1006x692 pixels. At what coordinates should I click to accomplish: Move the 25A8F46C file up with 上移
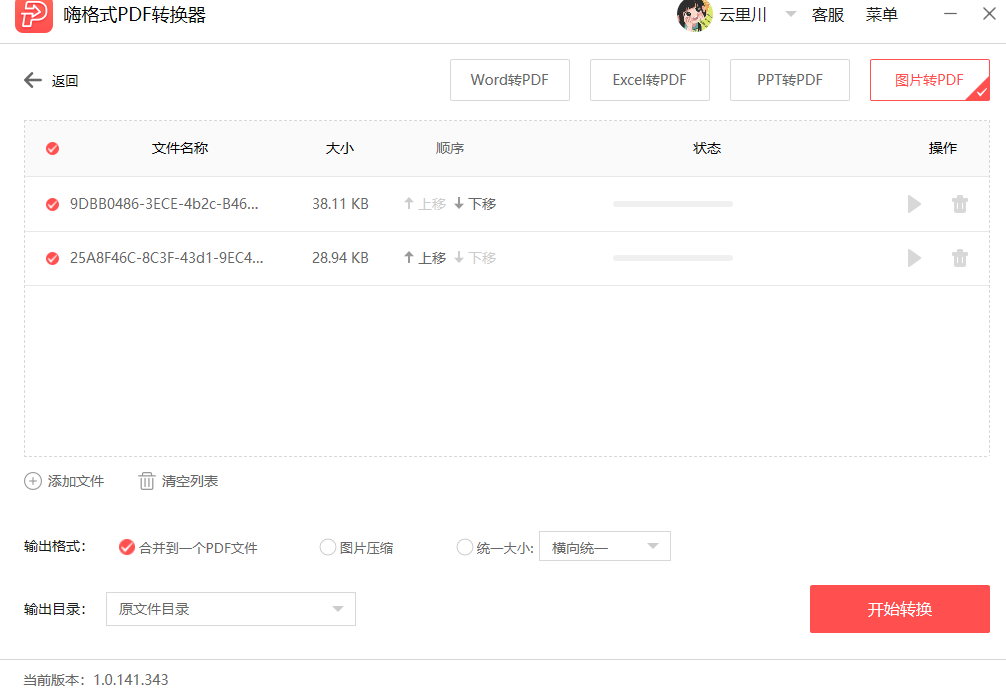coord(425,258)
